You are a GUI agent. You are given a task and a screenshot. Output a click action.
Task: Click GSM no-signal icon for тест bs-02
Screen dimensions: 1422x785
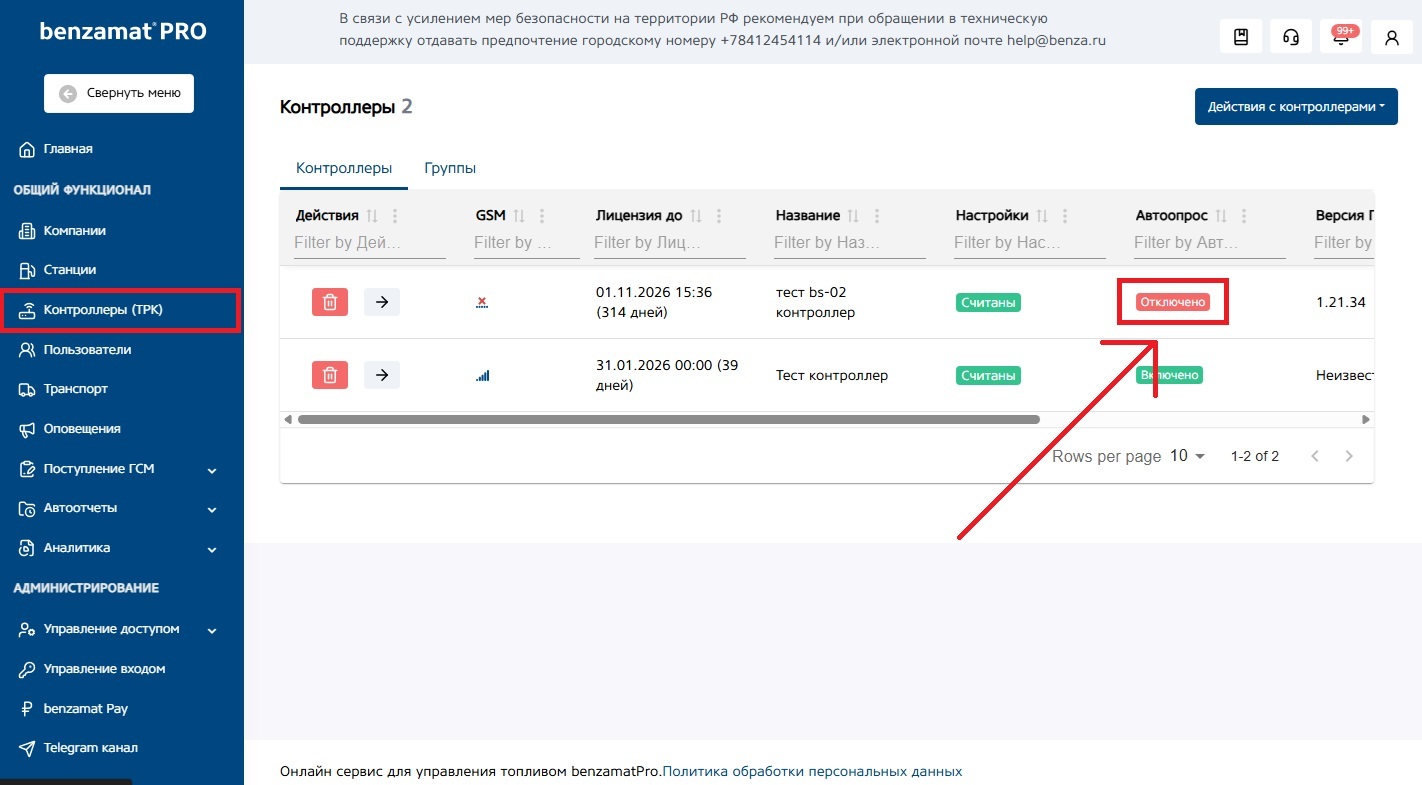482,302
